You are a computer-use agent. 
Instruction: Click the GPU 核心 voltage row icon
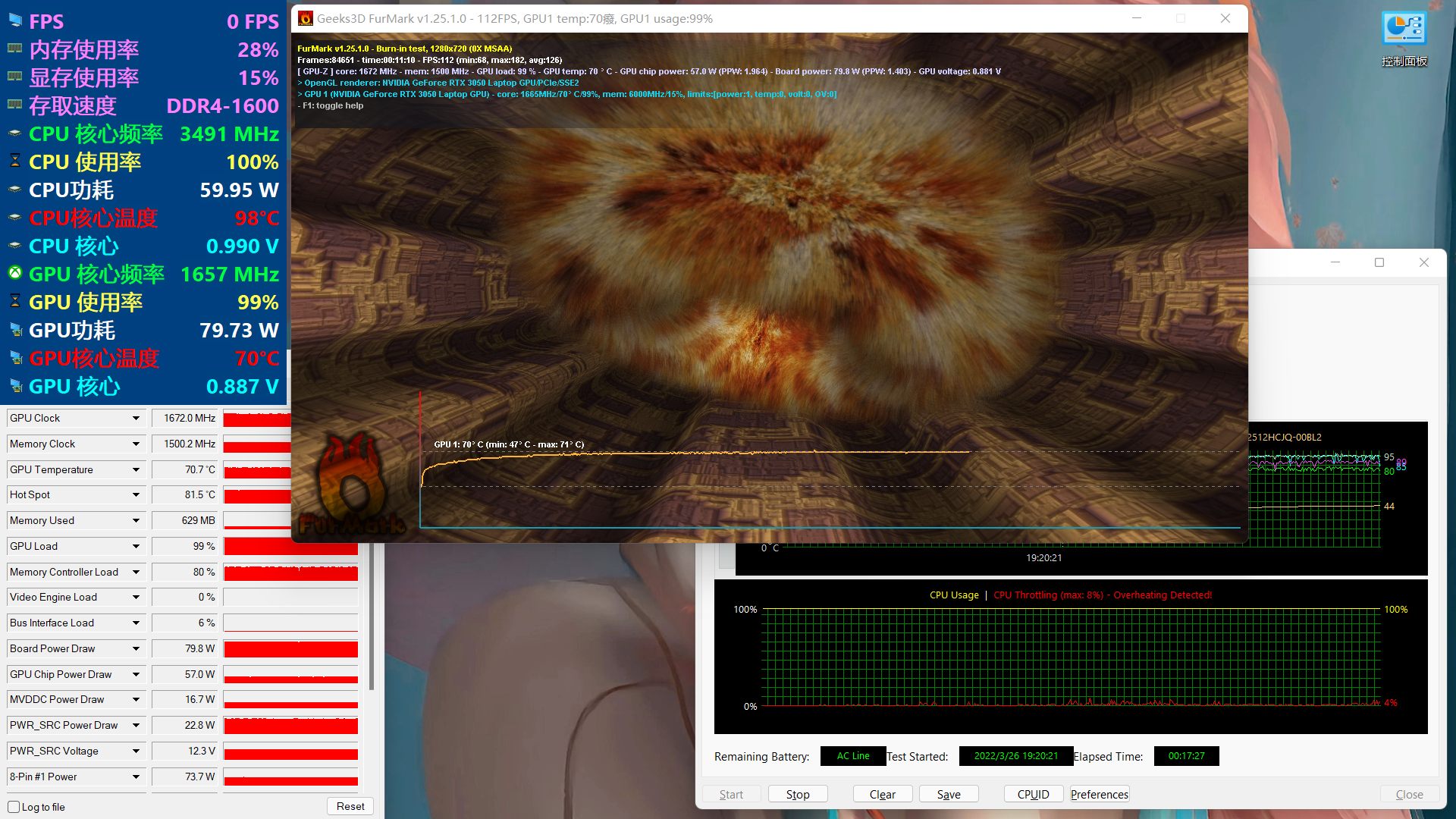click(14, 386)
